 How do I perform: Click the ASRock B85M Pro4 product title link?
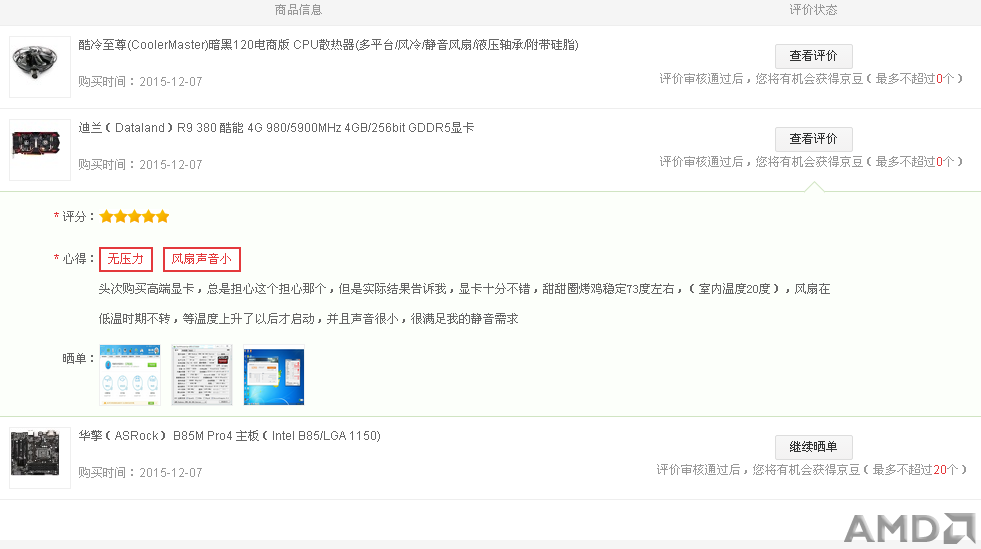(x=229, y=436)
